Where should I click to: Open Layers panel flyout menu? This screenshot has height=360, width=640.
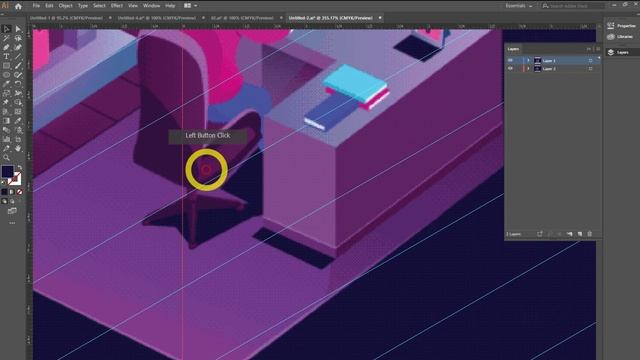[x=598, y=49]
